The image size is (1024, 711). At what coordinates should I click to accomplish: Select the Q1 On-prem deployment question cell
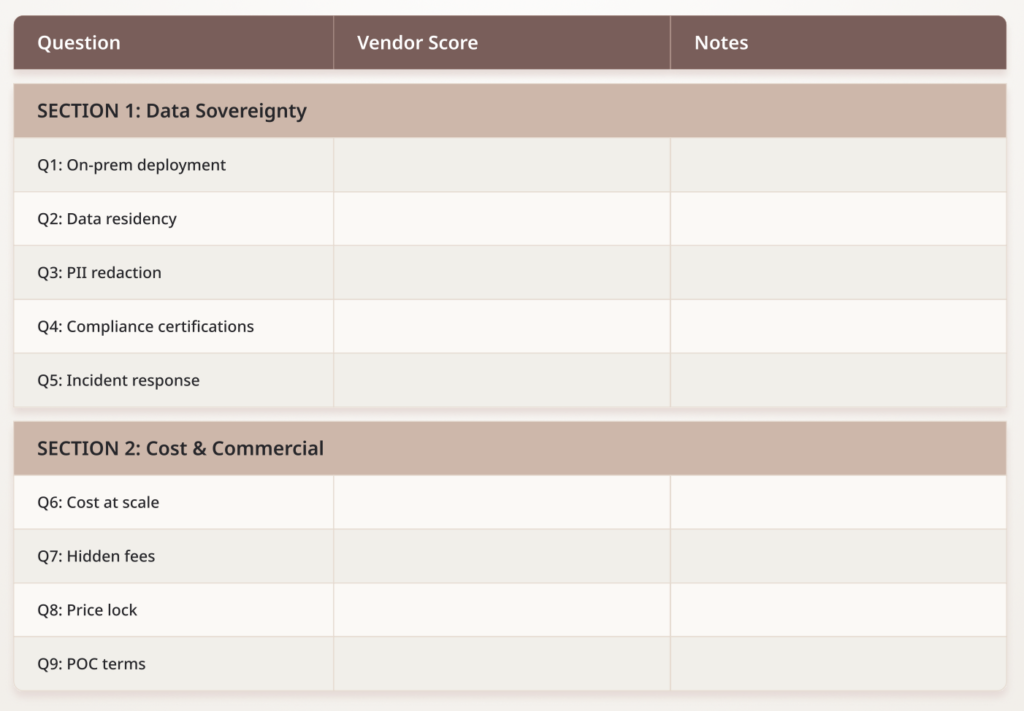click(132, 165)
